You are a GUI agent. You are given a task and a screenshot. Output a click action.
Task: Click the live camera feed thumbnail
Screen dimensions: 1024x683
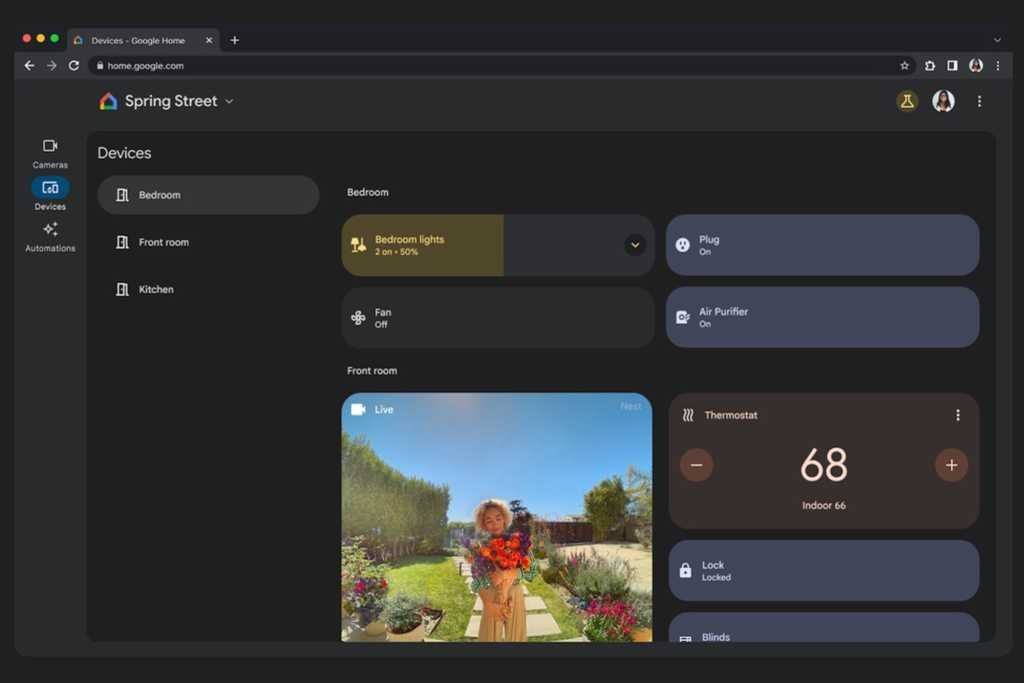coord(497,520)
